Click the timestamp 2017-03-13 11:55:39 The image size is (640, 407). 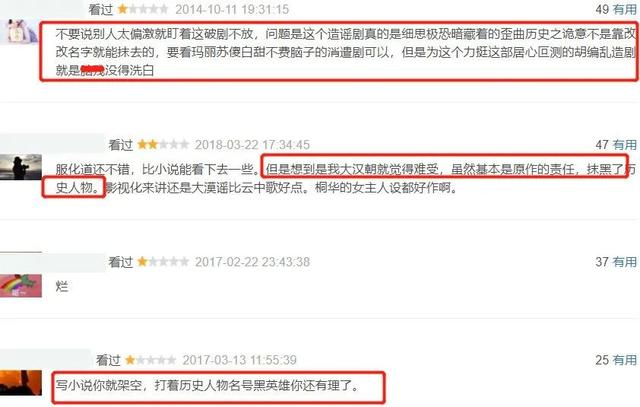(240, 360)
